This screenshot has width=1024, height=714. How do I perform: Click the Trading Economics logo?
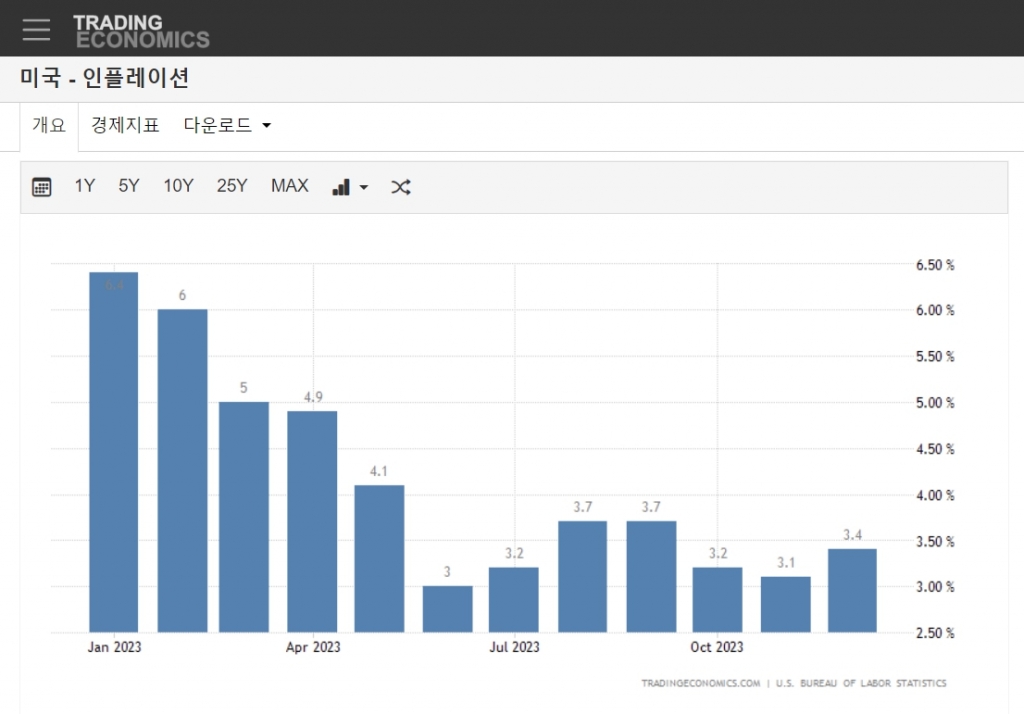coord(141,31)
